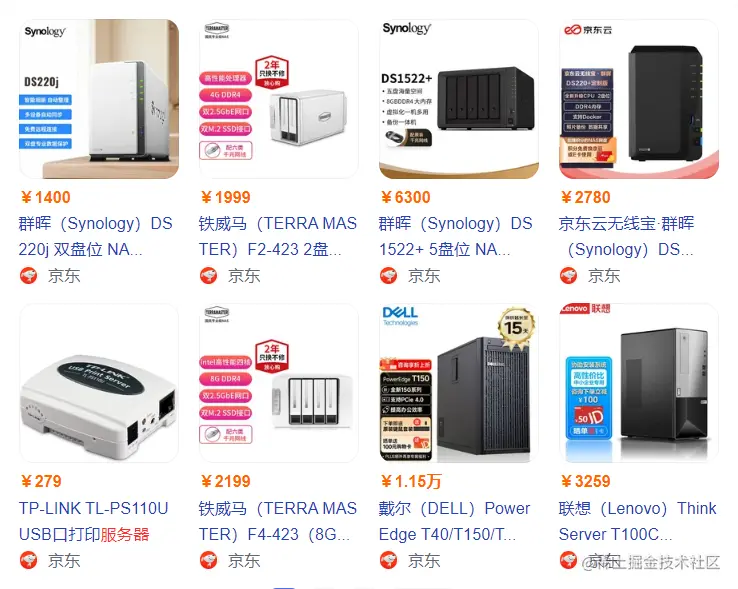The width and height of the screenshot is (738, 589).
Task: Click the JD icon under the TP-LINK listing
Action: tap(28, 560)
